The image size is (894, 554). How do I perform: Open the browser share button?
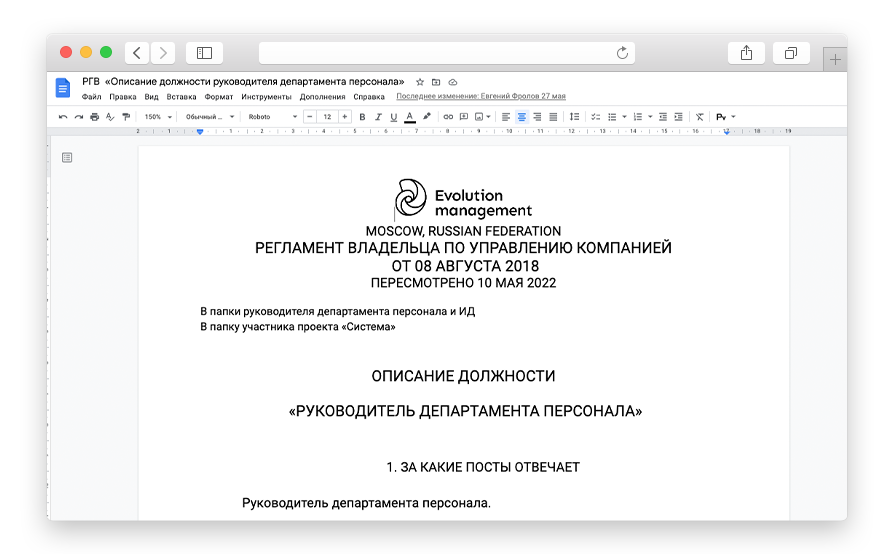746,53
